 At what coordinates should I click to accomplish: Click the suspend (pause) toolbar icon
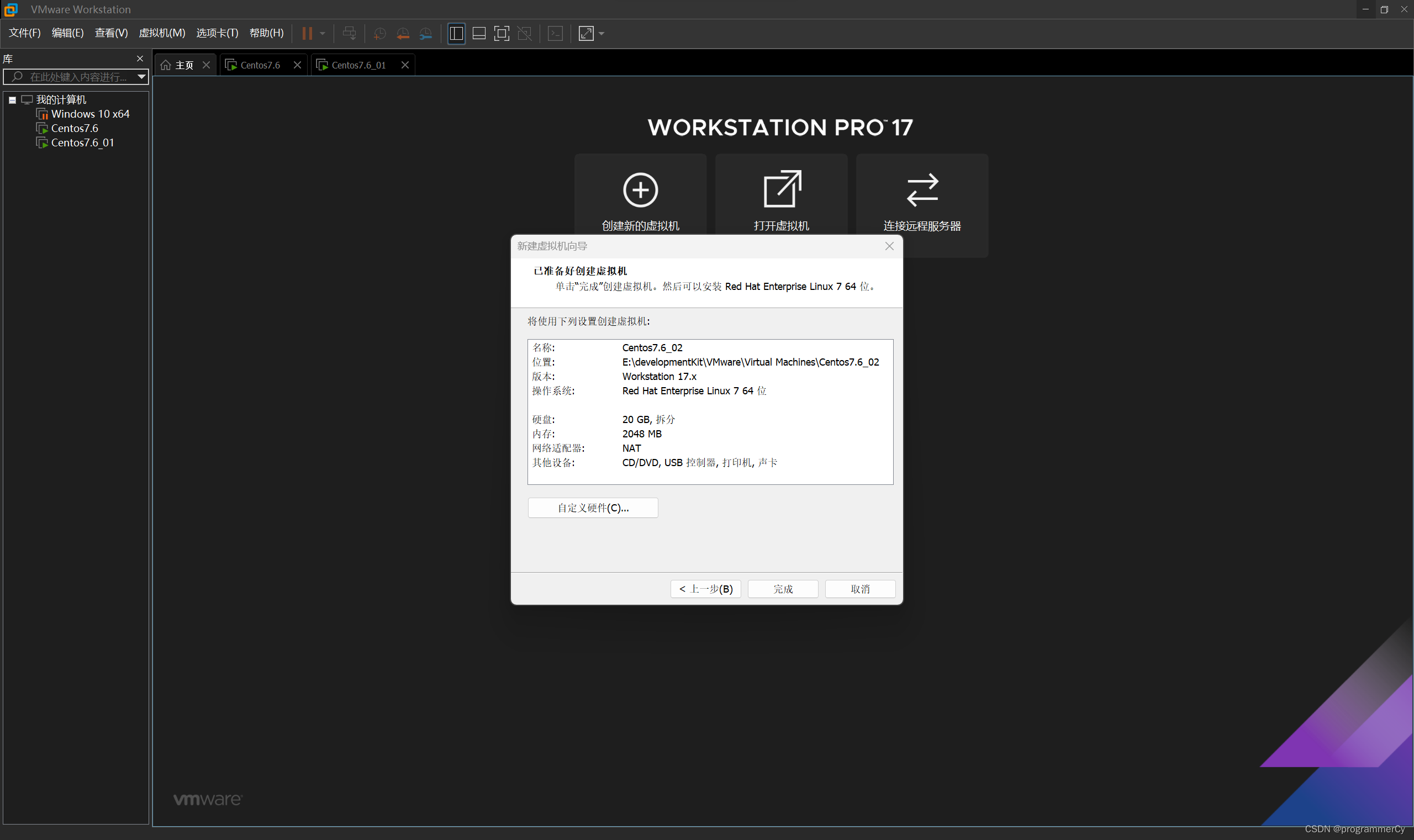(x=307, y=33)
